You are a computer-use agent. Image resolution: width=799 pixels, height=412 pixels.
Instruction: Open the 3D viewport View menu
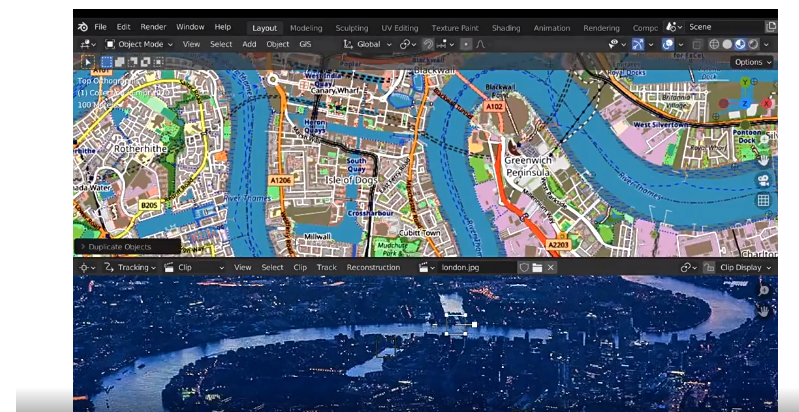click(x=191, y=44)
